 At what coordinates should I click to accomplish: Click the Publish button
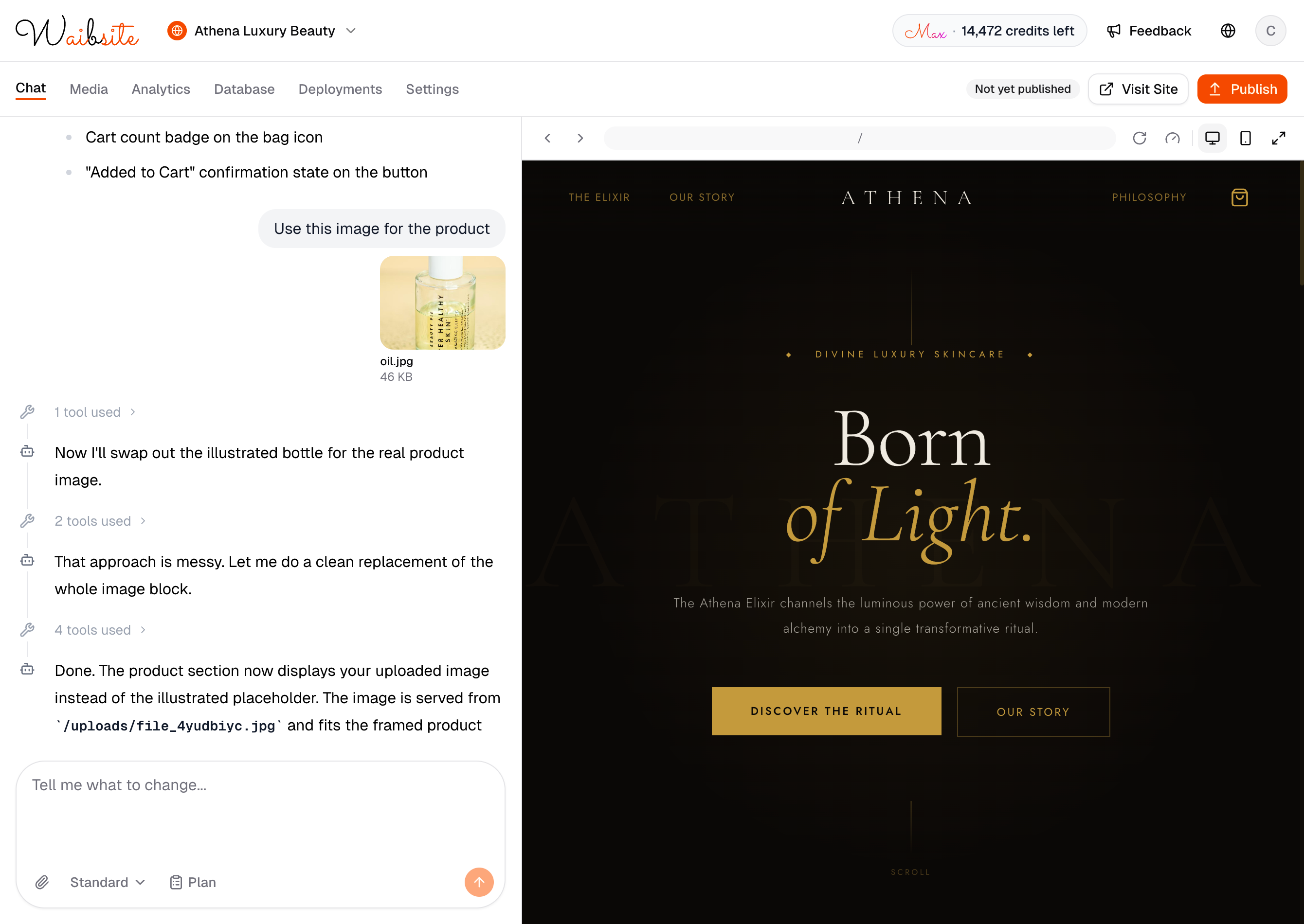pos(1241,89)
